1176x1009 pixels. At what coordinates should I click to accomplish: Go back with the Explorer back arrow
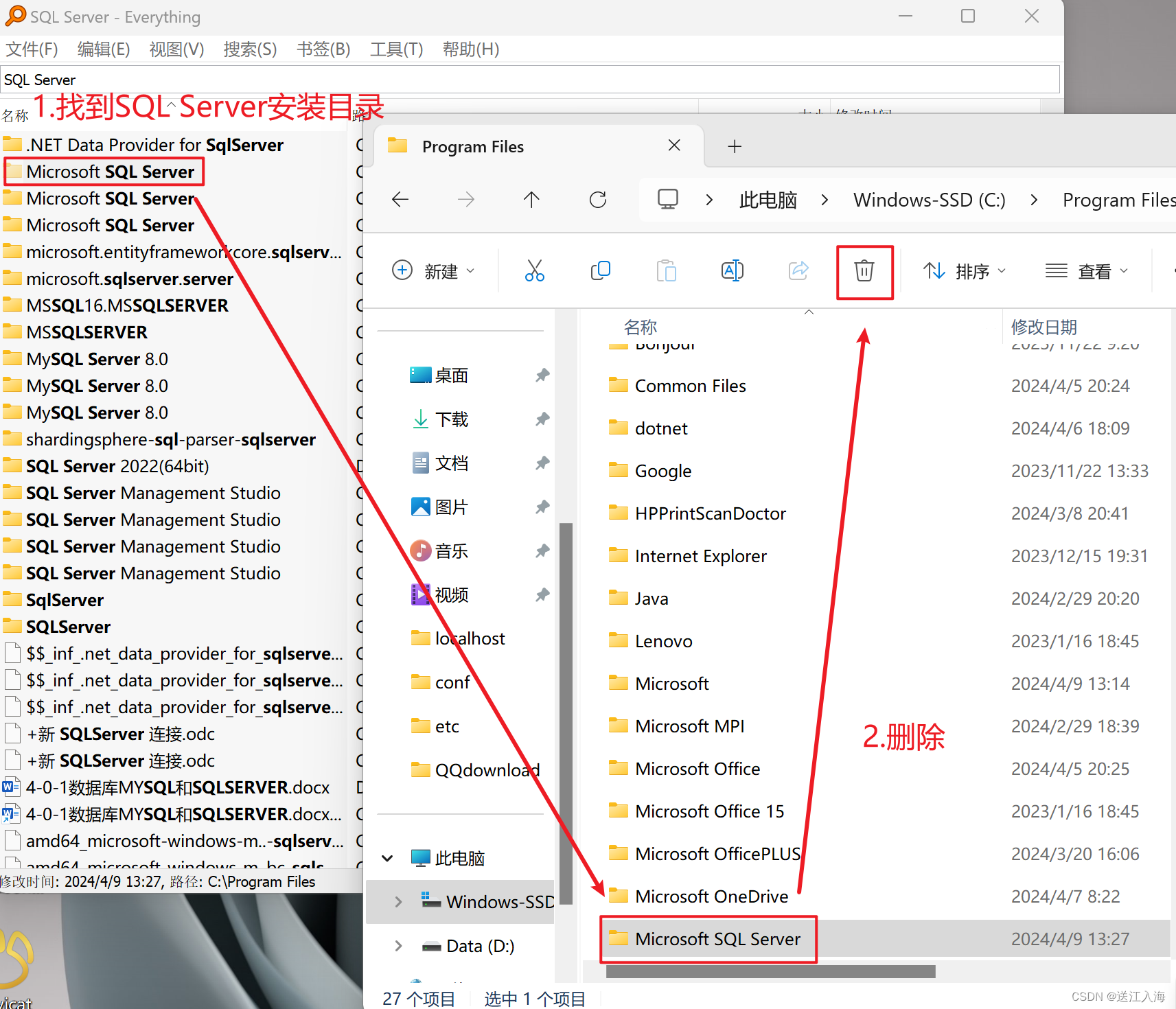pyautogui.click(x=400, y=200)
